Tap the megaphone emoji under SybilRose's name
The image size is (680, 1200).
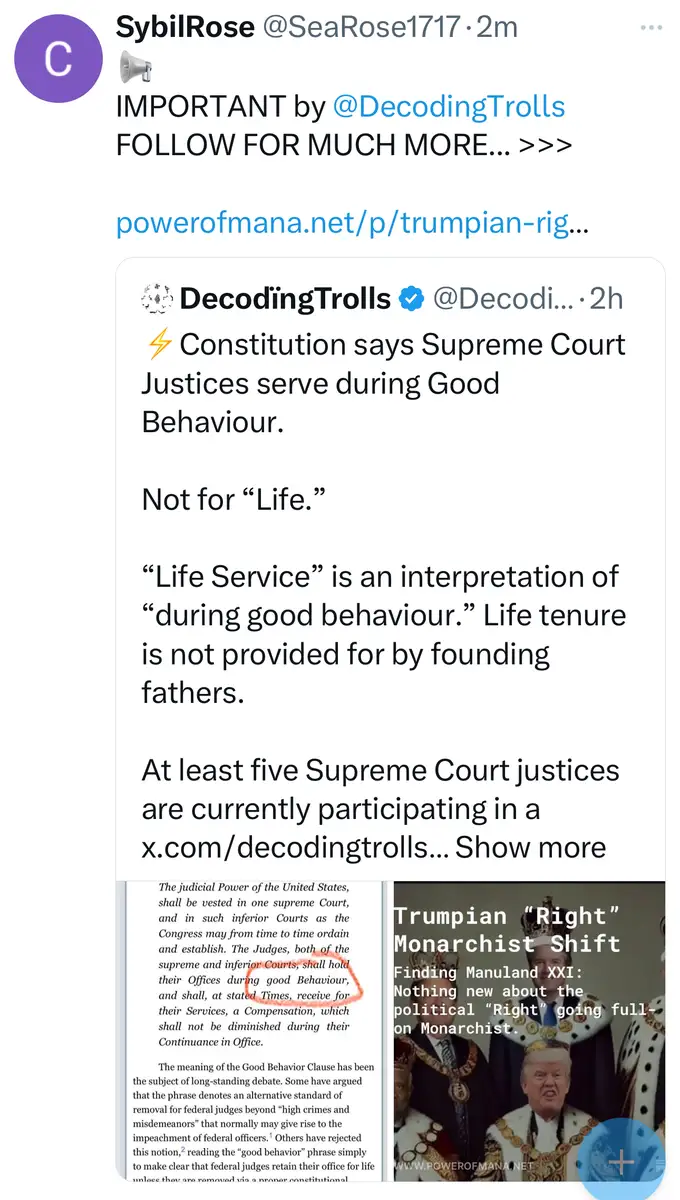(x=135, y=68)
